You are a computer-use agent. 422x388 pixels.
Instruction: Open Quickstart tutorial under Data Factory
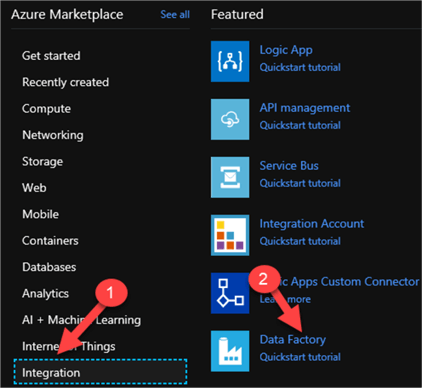pos(300,357)
